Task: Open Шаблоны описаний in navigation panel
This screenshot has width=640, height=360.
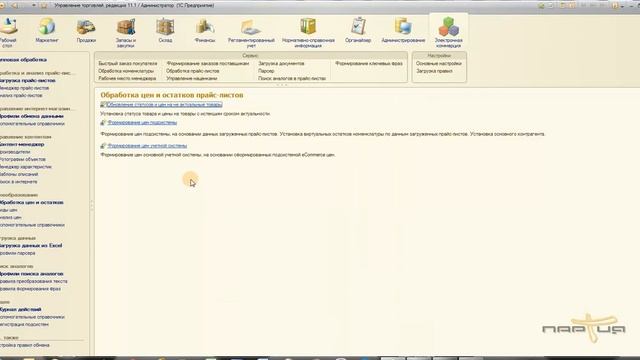Action: 19,174
